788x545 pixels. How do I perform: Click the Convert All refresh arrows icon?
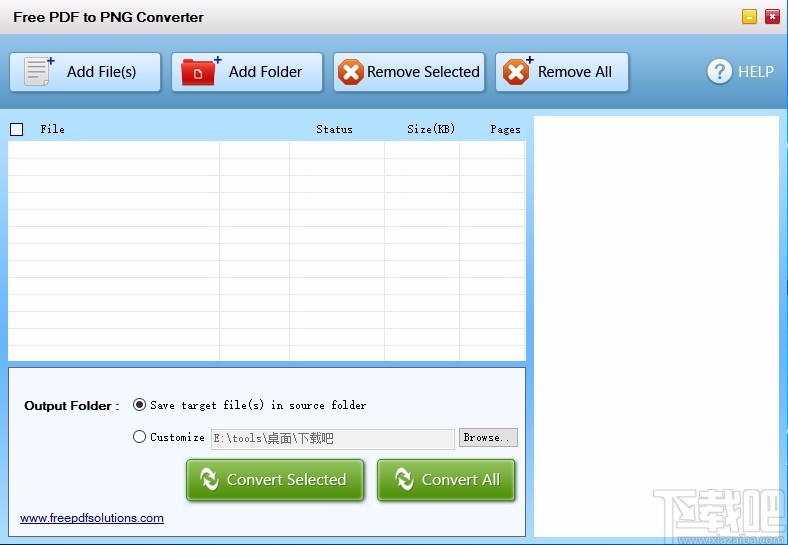click(x=404, y=479)
